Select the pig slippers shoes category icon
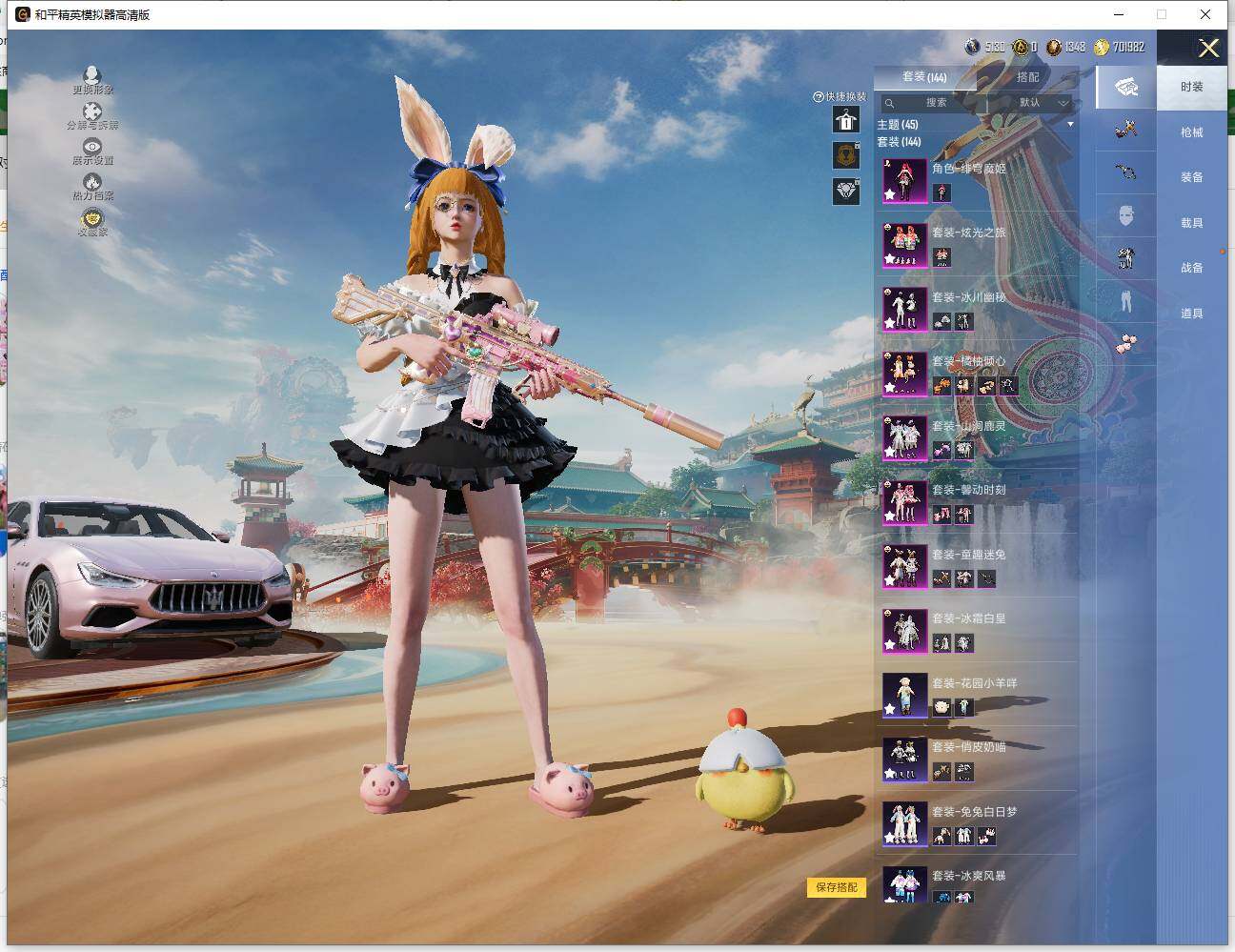This screenshot has height=952, width=1235. (1126, 342)
